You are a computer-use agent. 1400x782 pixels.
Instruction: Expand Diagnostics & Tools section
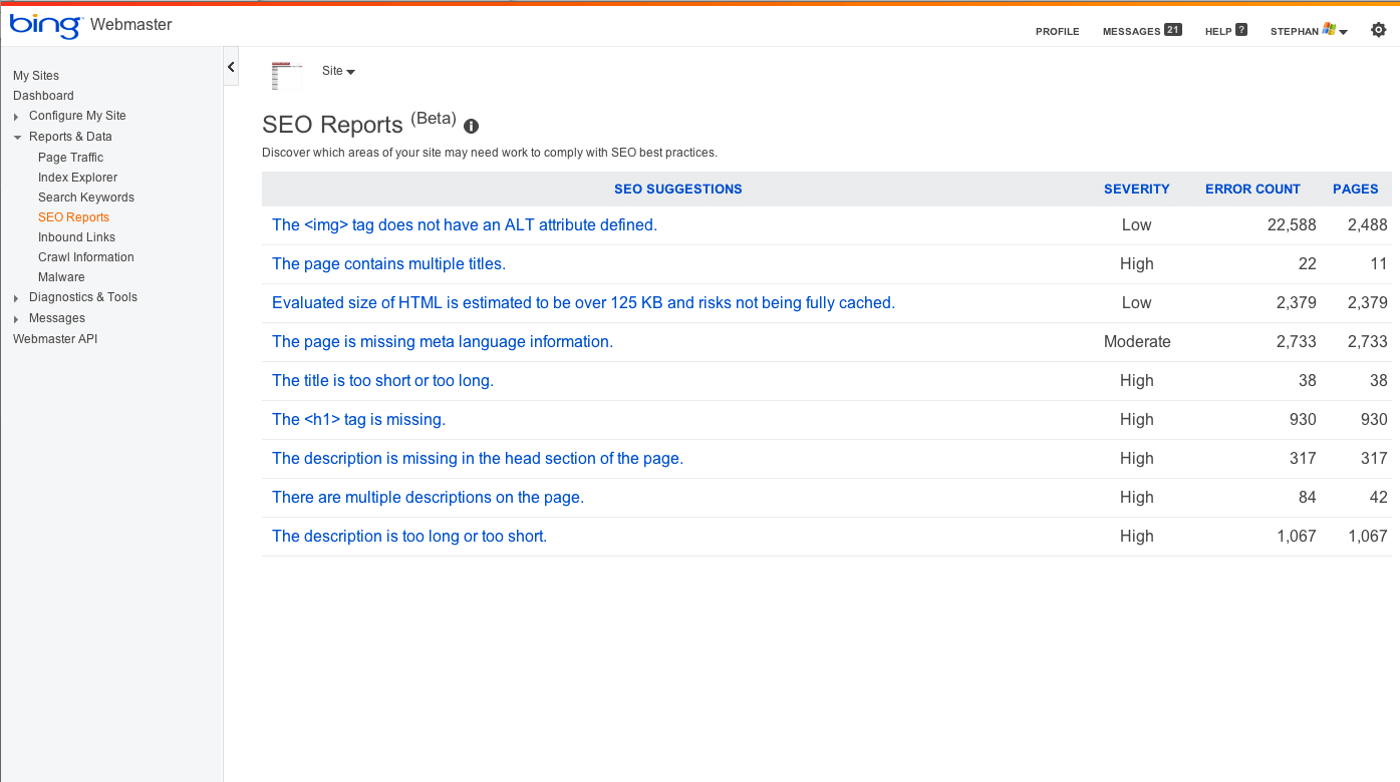click(x=17, y=298)
